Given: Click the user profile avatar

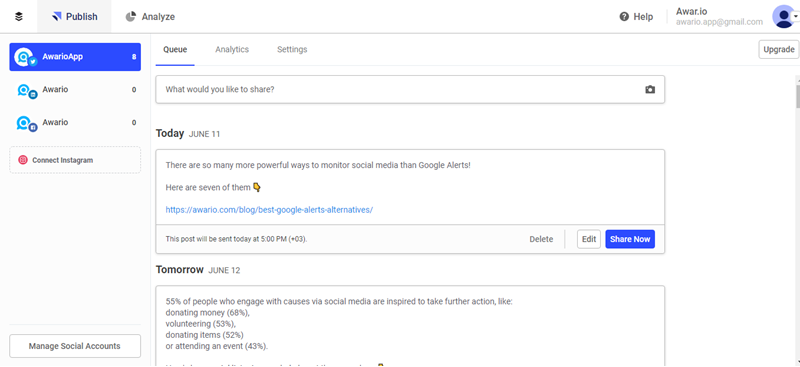Looking at the screenshot, I should (x=783, y=16).
